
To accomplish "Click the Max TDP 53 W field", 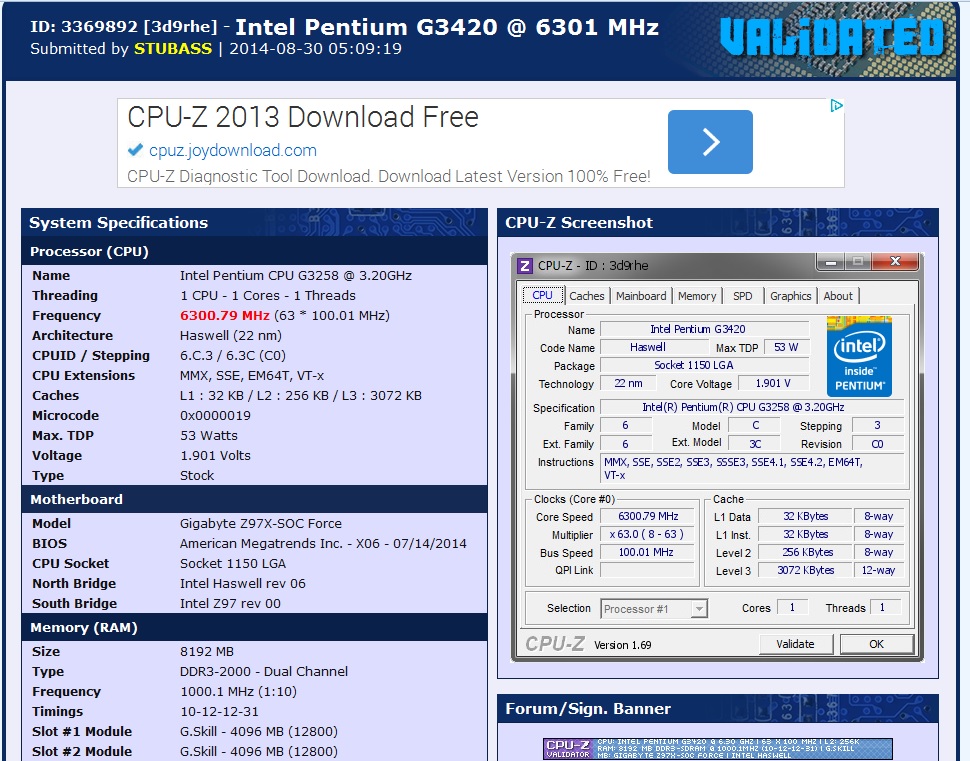I will point(786,348).
